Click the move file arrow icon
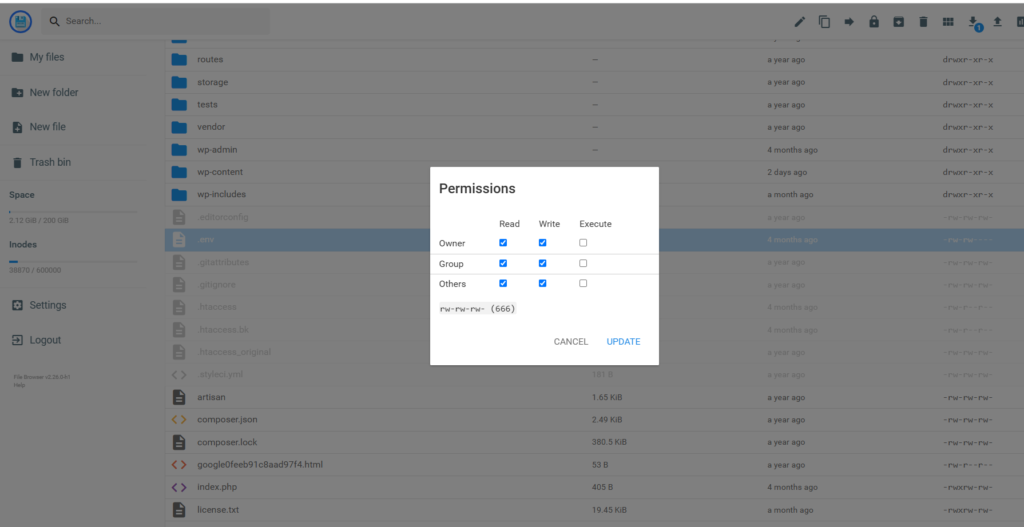Viewport: 1024px width, 527px height. click(x=849, y=22)
